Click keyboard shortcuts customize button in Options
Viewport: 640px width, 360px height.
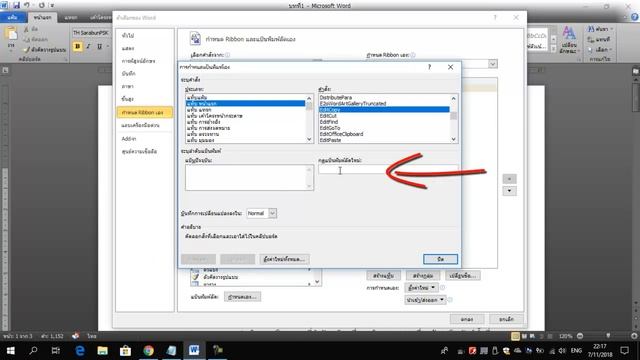tap(242, 297)
